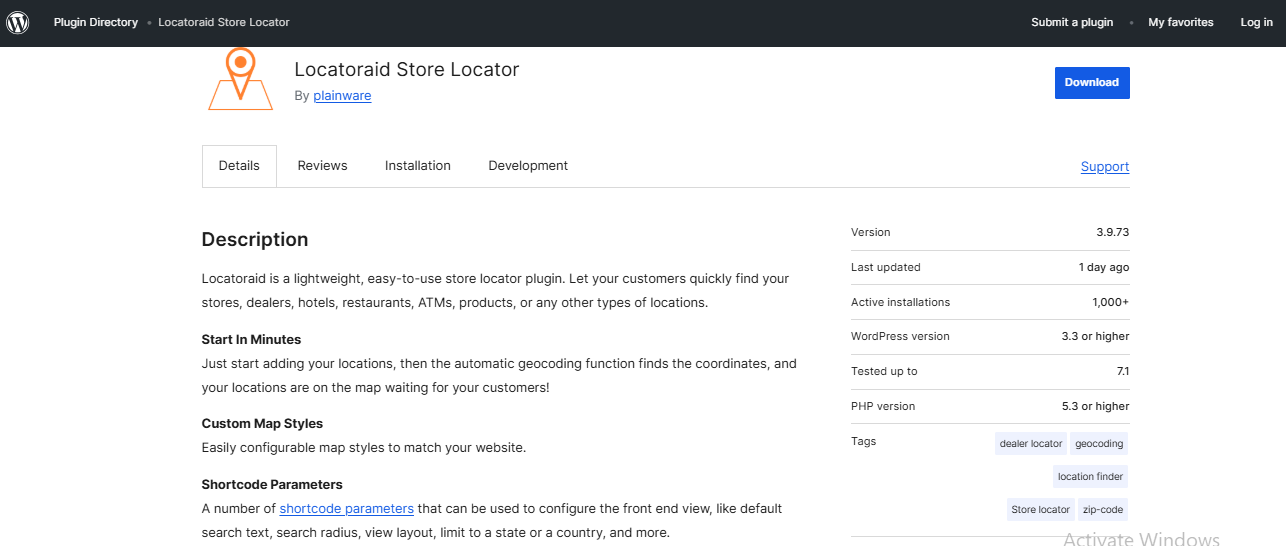This screenshot has height=546, width=1286.
Task: Click the Custom Map Styles subheading
Action: tap(262, 424)
